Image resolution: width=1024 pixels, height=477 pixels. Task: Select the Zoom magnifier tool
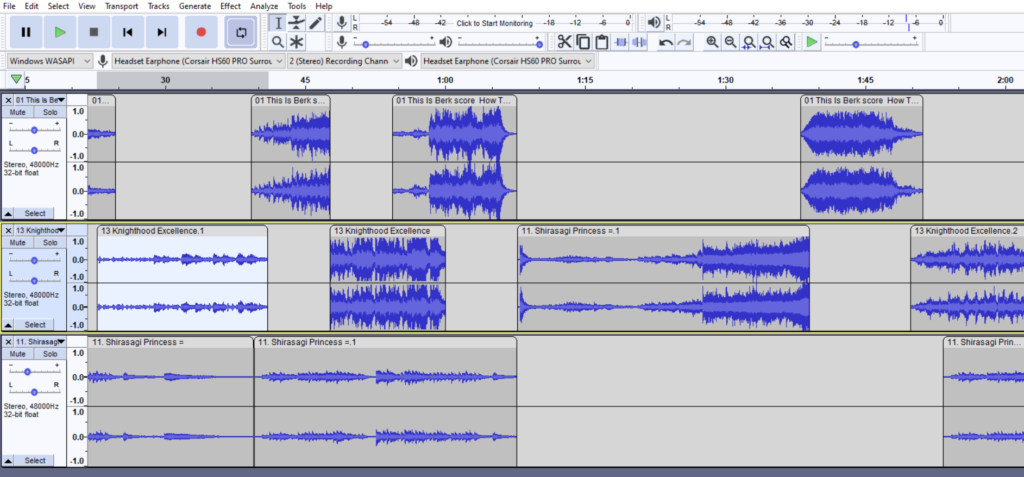[x=278, y=42]
